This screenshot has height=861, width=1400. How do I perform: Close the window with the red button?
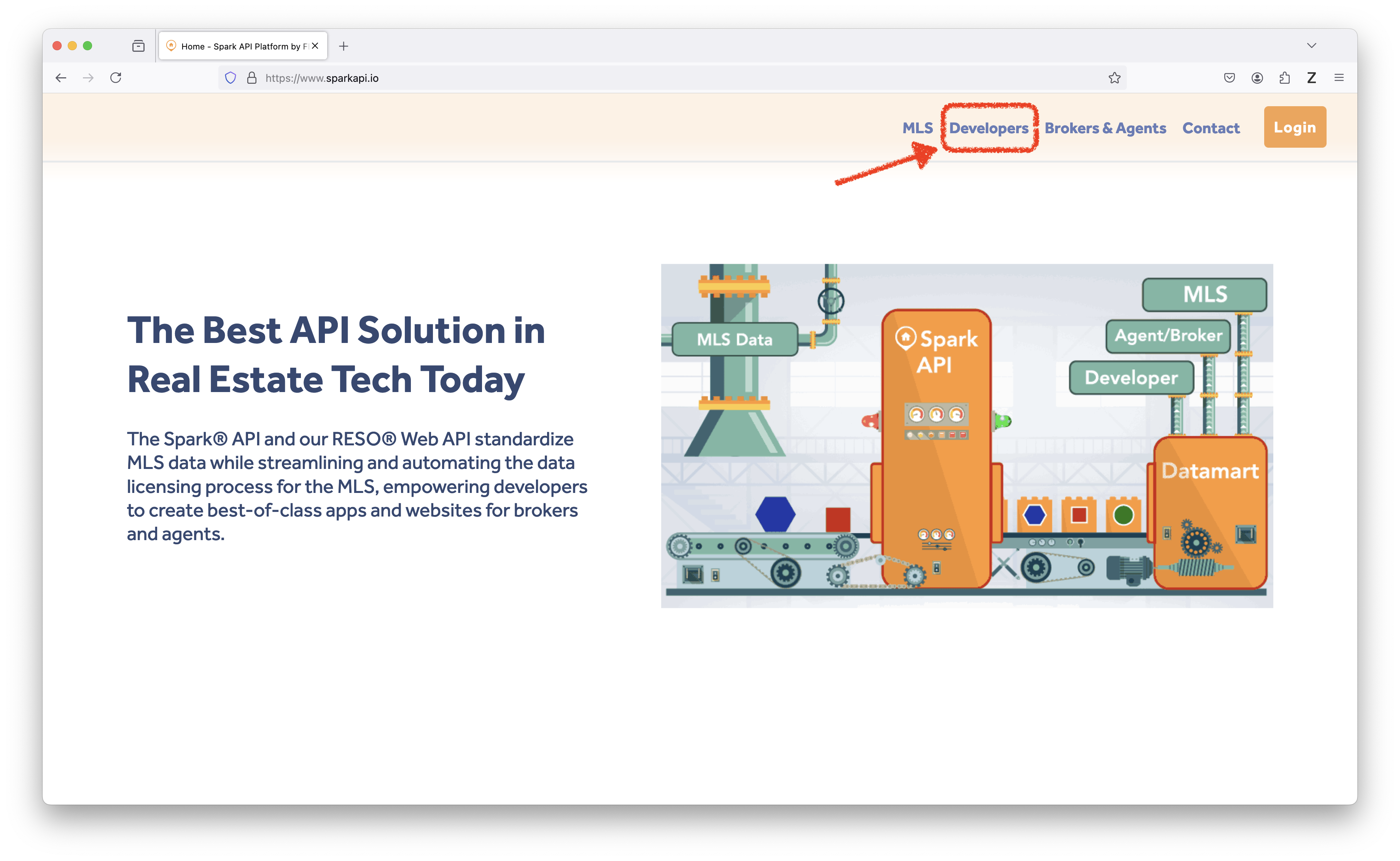(57, 46)
